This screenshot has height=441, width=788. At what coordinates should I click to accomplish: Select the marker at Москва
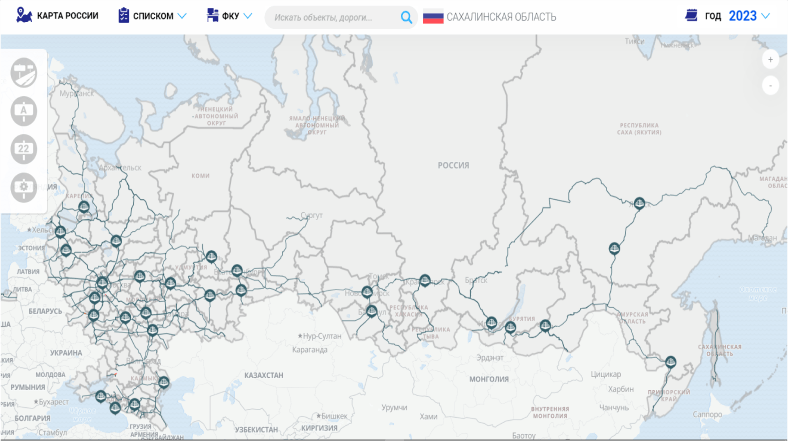[x=102, y=283]
